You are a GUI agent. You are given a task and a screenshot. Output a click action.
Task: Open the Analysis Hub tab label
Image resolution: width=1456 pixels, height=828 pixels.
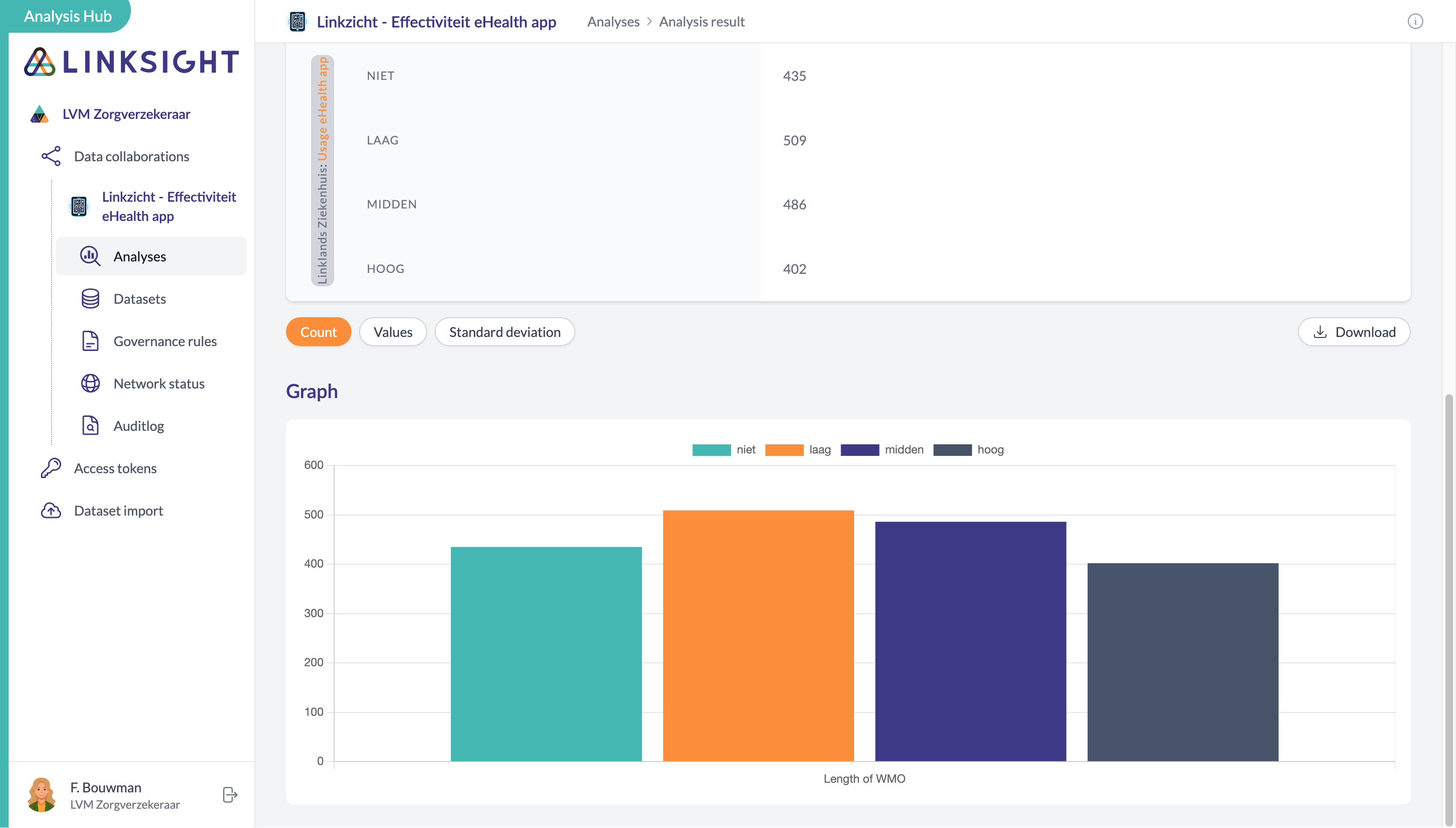(x=68, y=16)
